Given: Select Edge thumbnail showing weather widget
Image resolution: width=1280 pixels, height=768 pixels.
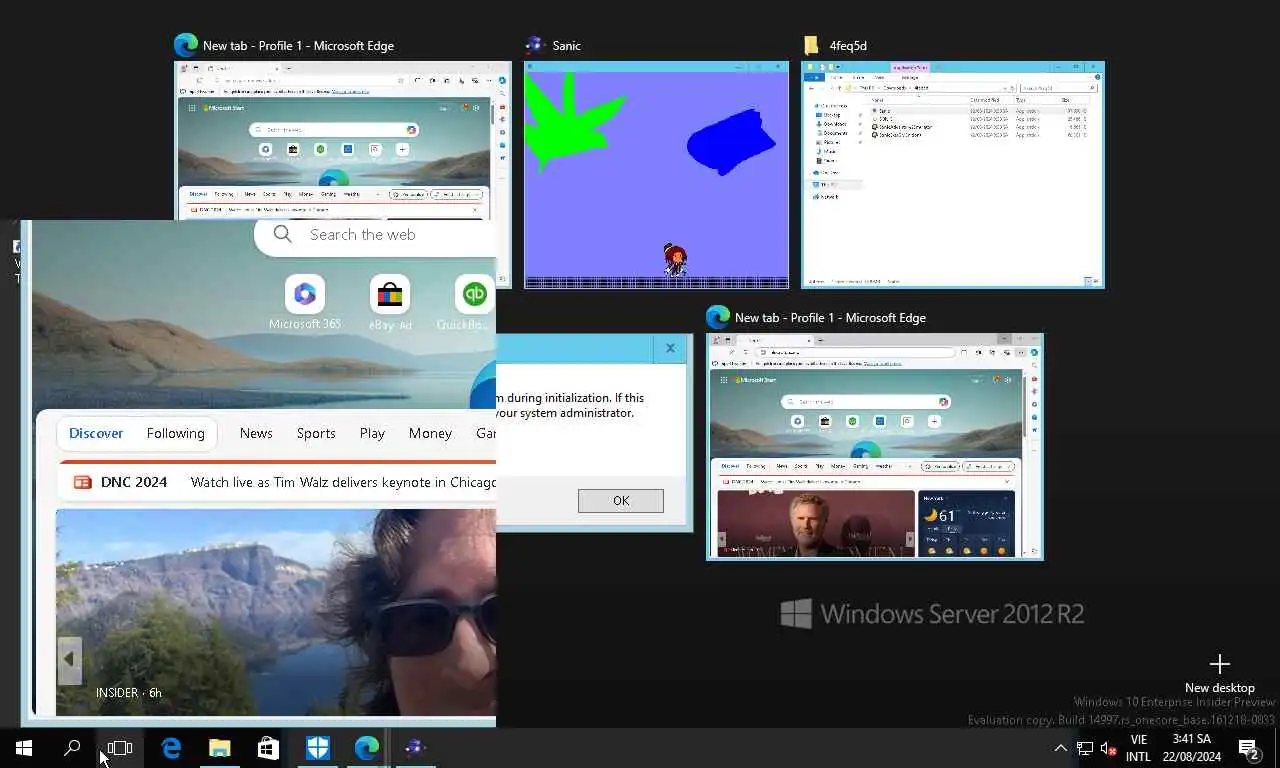Looking at the screenshot, I should pyautogui.click(x=875, y=447).
